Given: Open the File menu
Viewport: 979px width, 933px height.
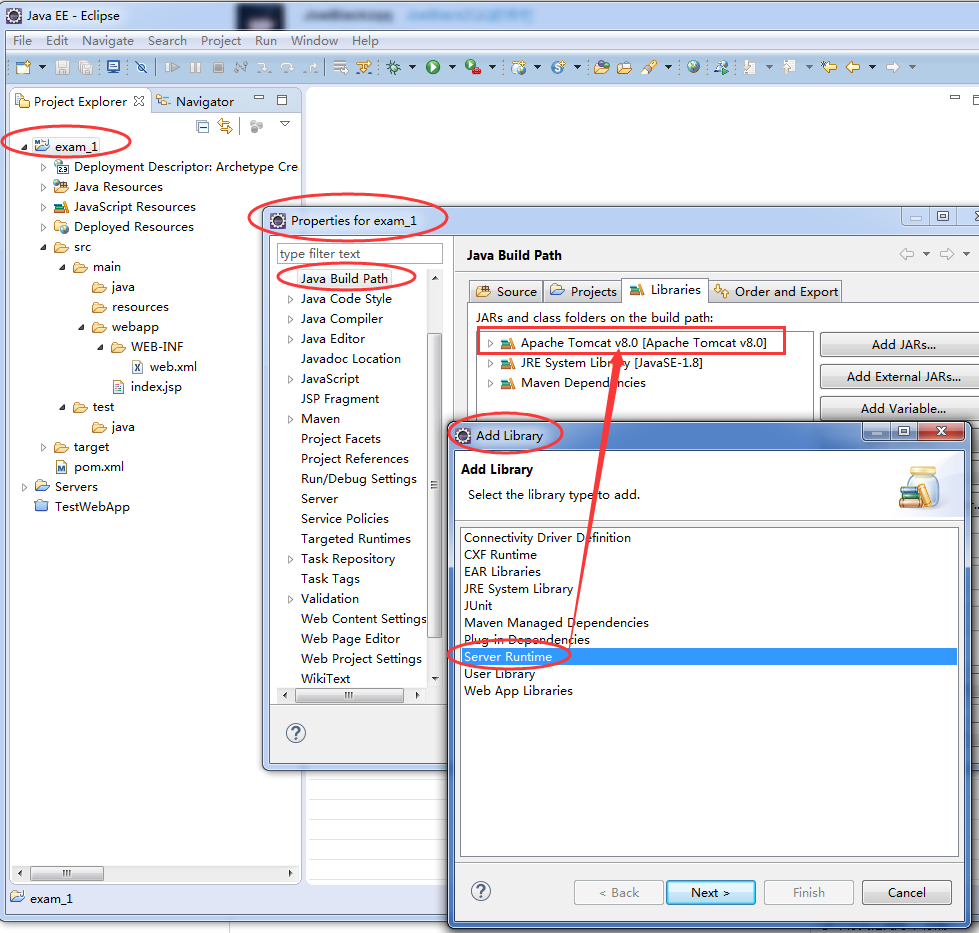Looking at the screenshot, I should (22, 41).
